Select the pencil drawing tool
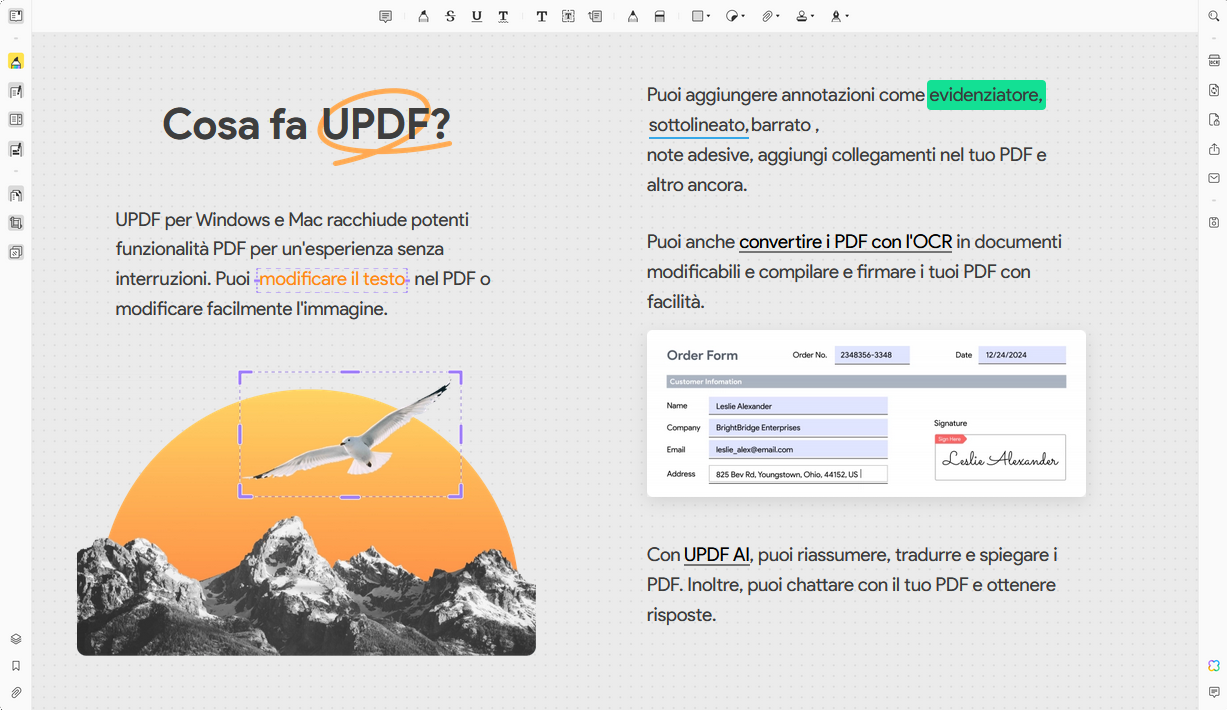 pos(633,16)
